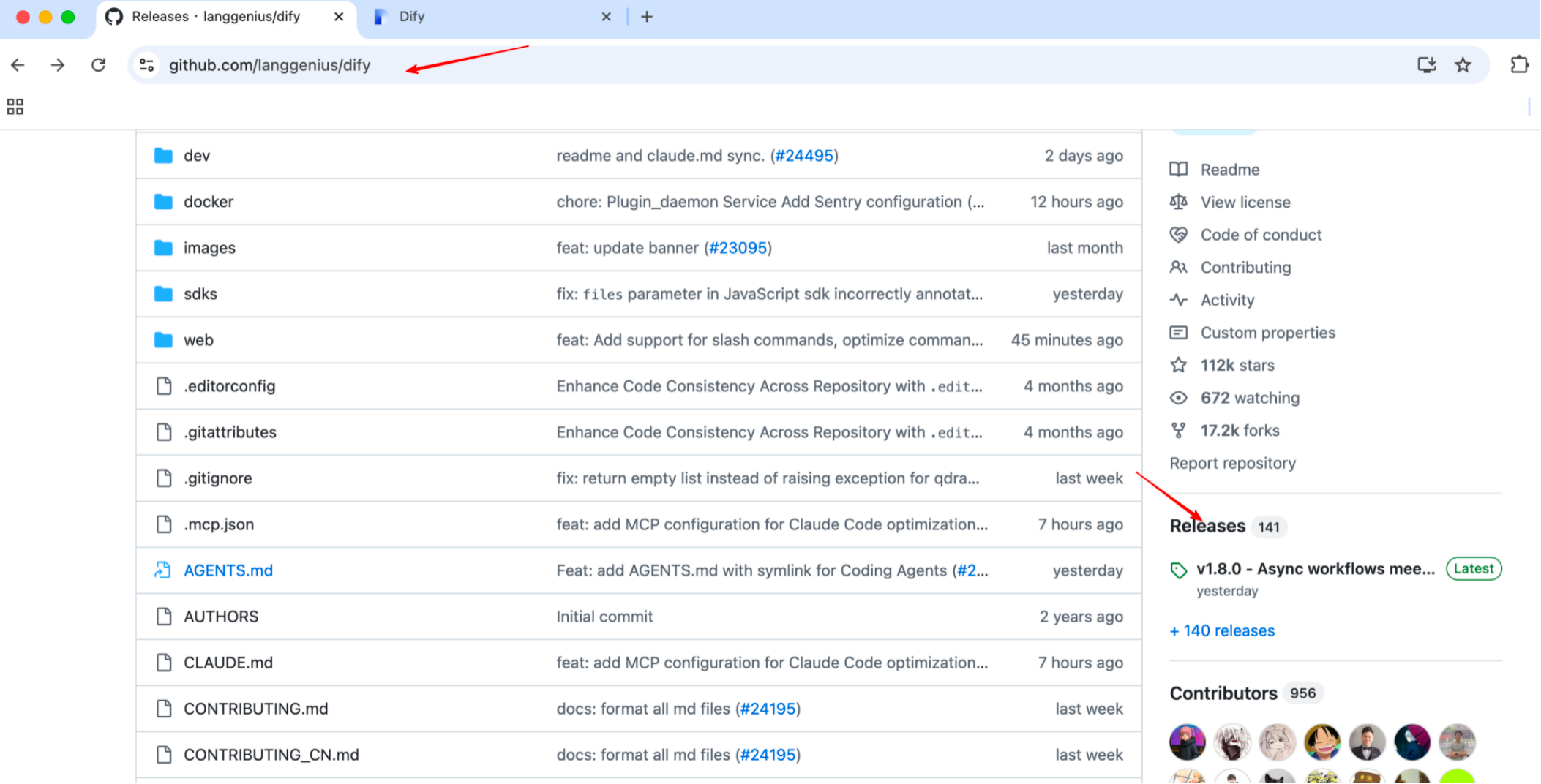
Task: Select the Releases · langgenius/dify tab
Action: click(227, 18)
